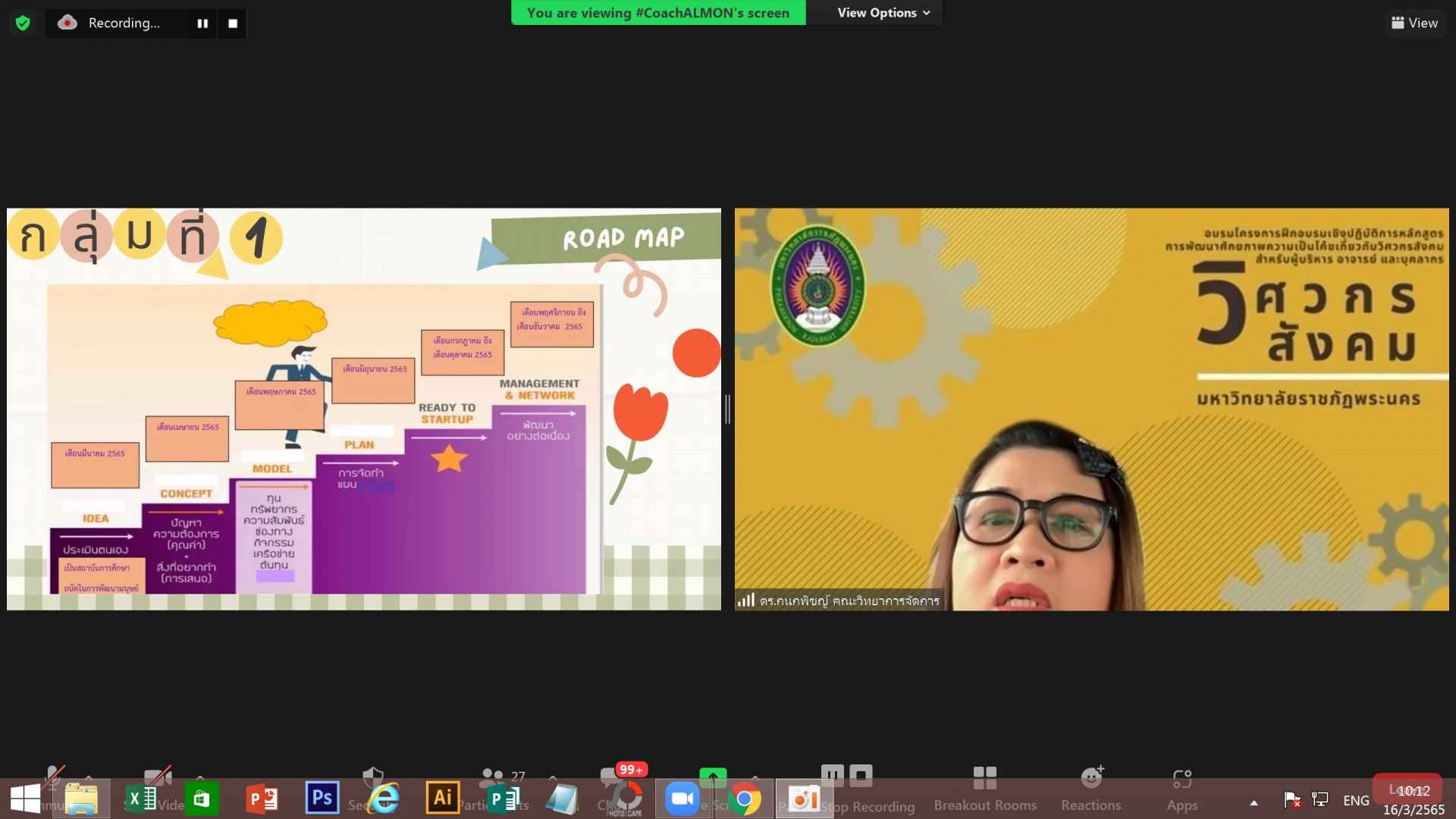The height and width of the screenshot is (819, 1456).
Task: Open the View Options dropdown
Action: [x=883, y=13]
